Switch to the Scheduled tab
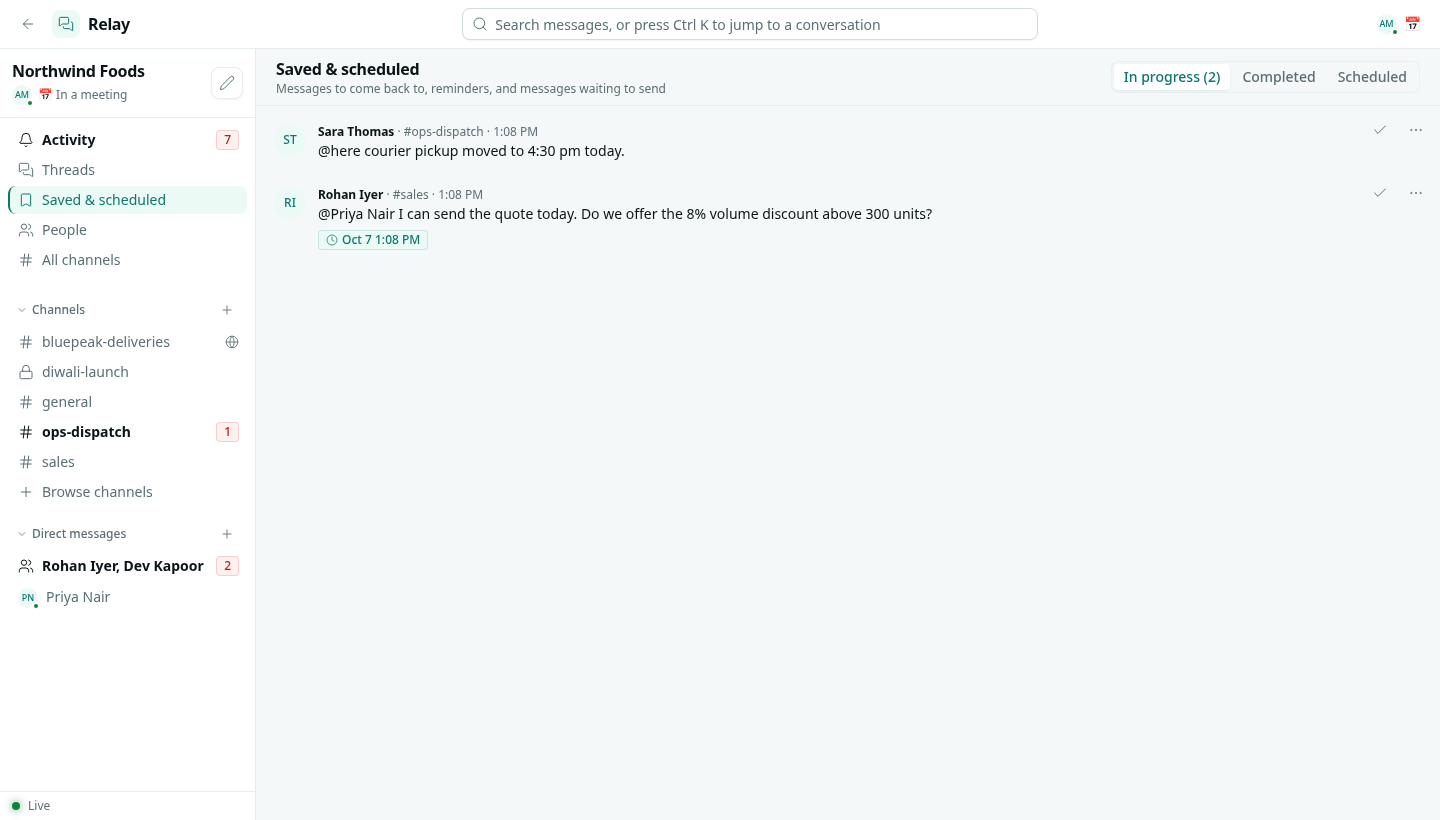Screen dimensions: 1440x820 coord(1372,77)
